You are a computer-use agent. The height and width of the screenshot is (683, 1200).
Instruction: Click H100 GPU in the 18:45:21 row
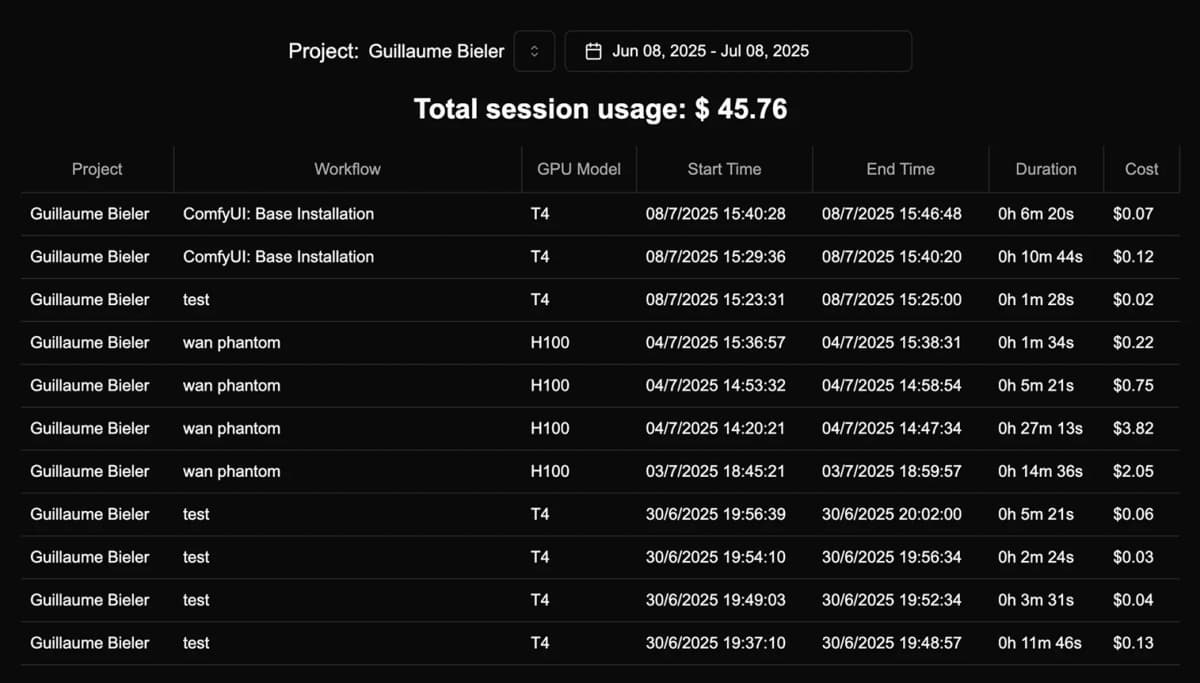pyautogui.click(x=550, y=472)
